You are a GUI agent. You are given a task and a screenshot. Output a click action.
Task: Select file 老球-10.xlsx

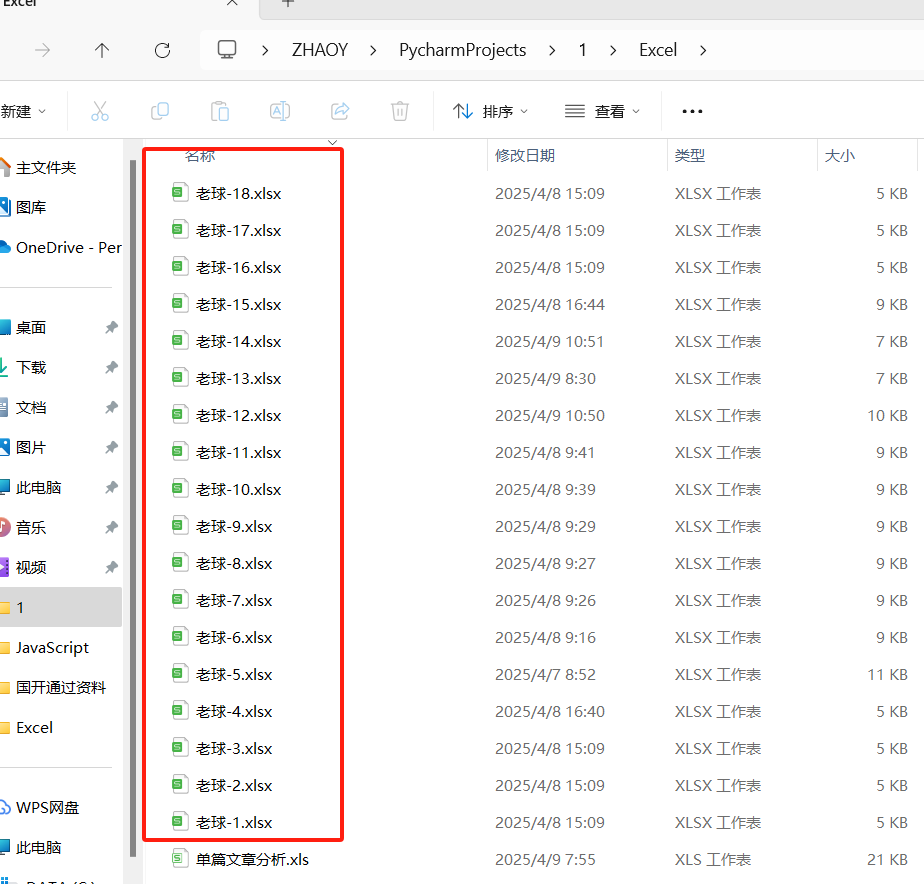coord(238,490)
